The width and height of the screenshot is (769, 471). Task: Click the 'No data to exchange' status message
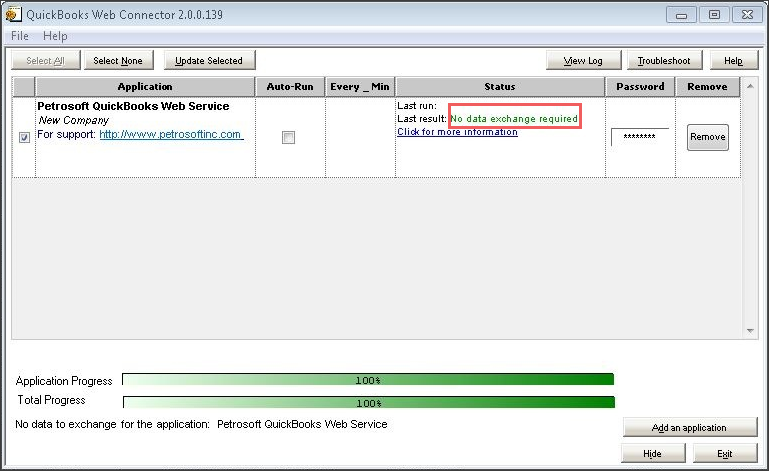(x=201, y=424)
